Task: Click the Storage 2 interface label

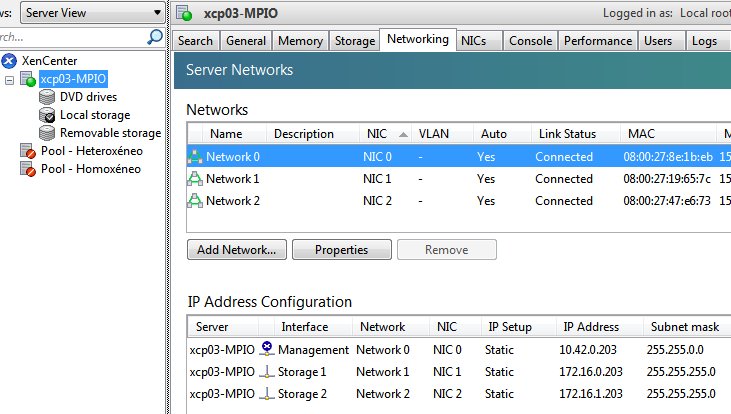Action: point(302,393)
